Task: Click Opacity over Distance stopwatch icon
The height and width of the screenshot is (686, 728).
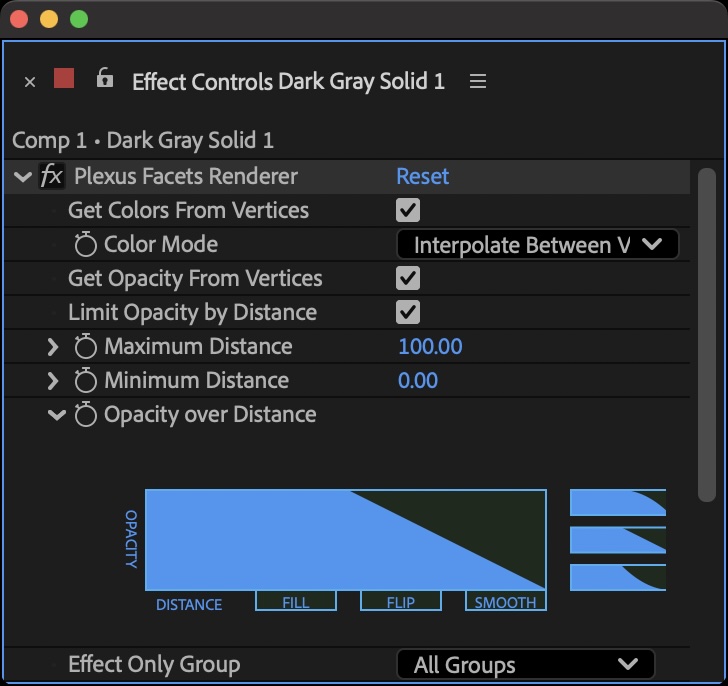Action: click(85, 414)
